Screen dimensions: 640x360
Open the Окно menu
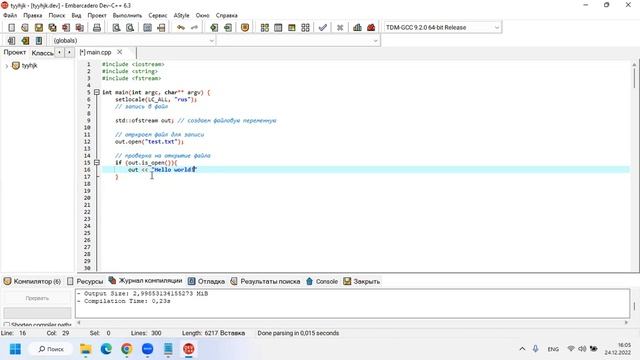pos(202,15)
